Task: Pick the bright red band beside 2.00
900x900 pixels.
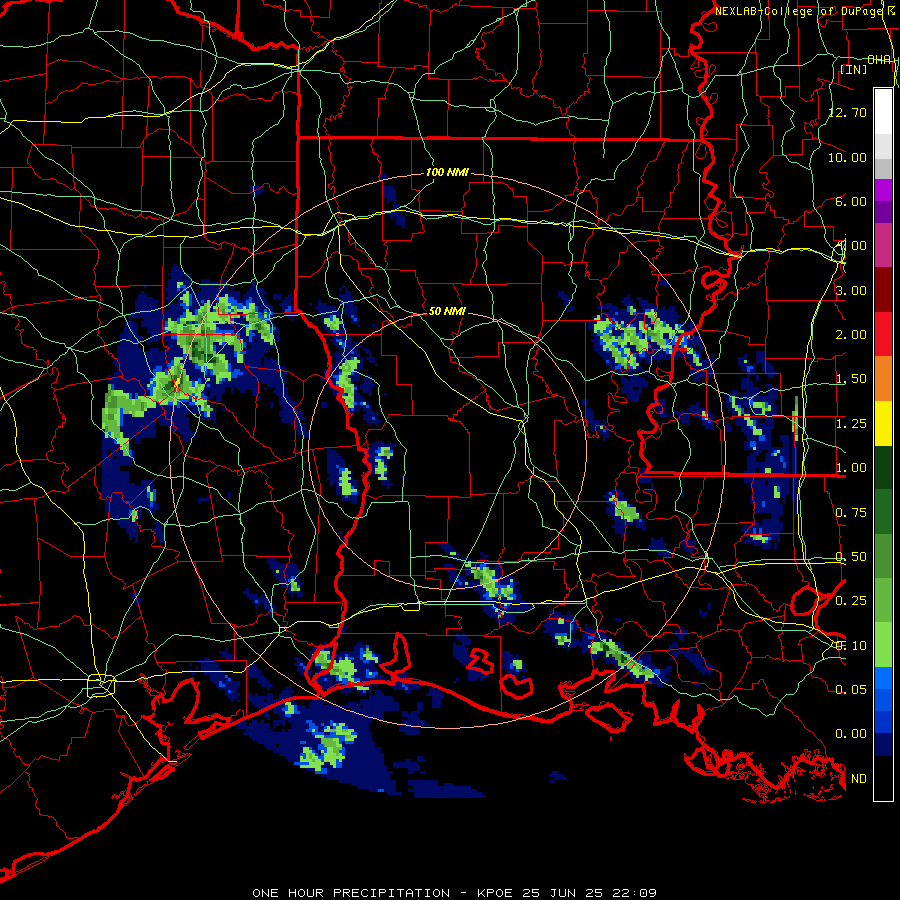Action: coord(883,334)
